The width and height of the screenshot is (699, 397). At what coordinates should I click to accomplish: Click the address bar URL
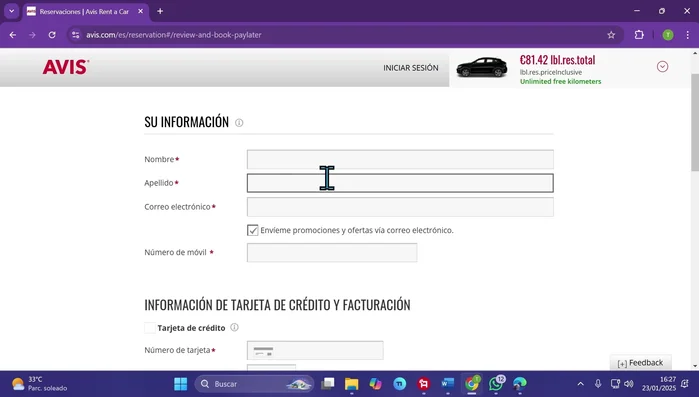coord(174,35)
